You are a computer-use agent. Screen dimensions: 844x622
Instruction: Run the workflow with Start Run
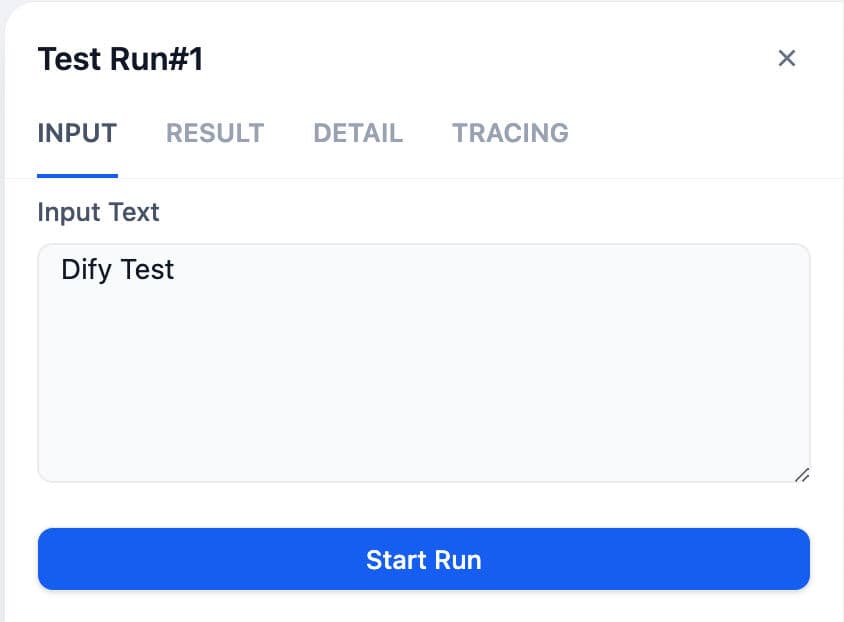pos(423,559)
